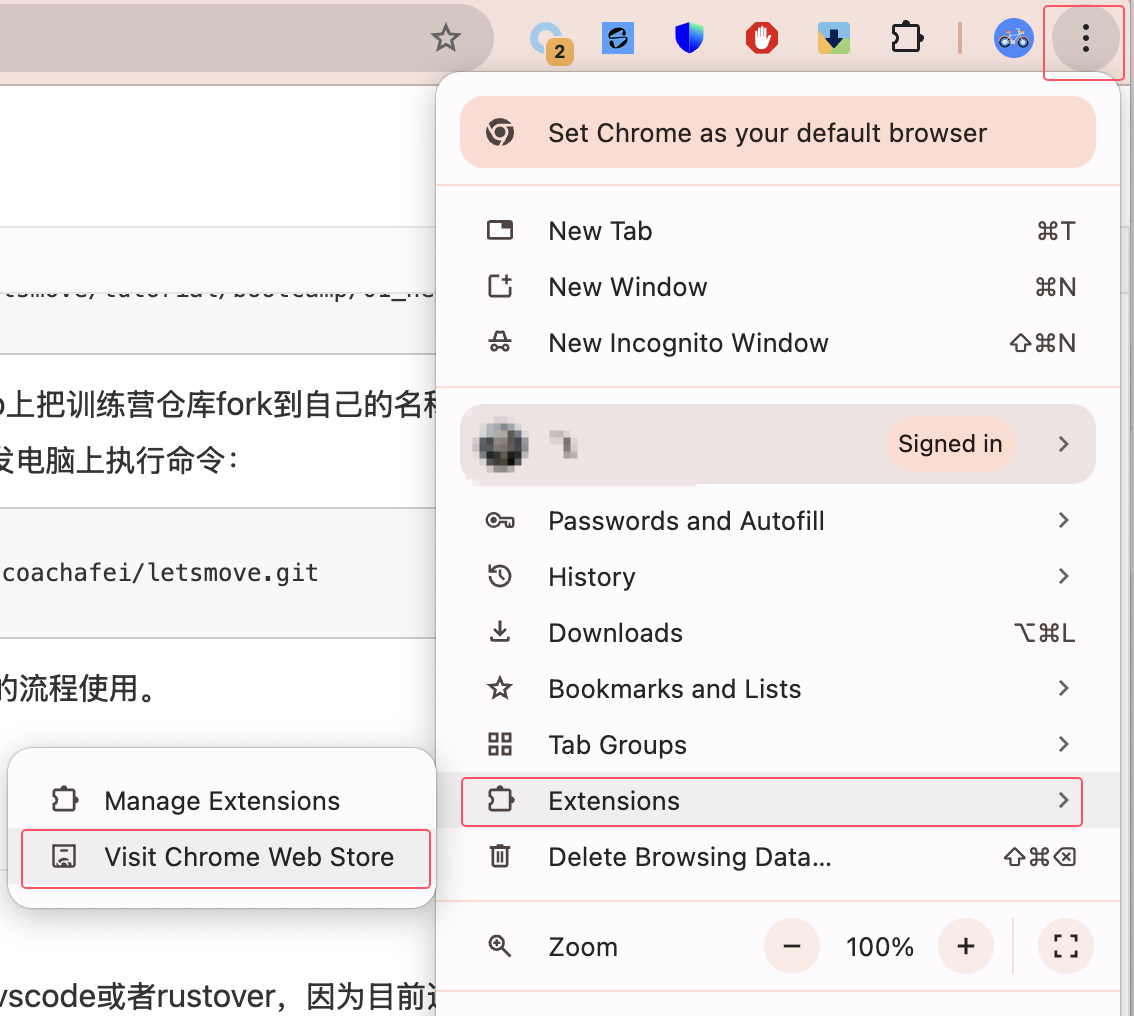Click the History clock icon
Viewport: 1134px width, 1016px height.
[500, 576]
